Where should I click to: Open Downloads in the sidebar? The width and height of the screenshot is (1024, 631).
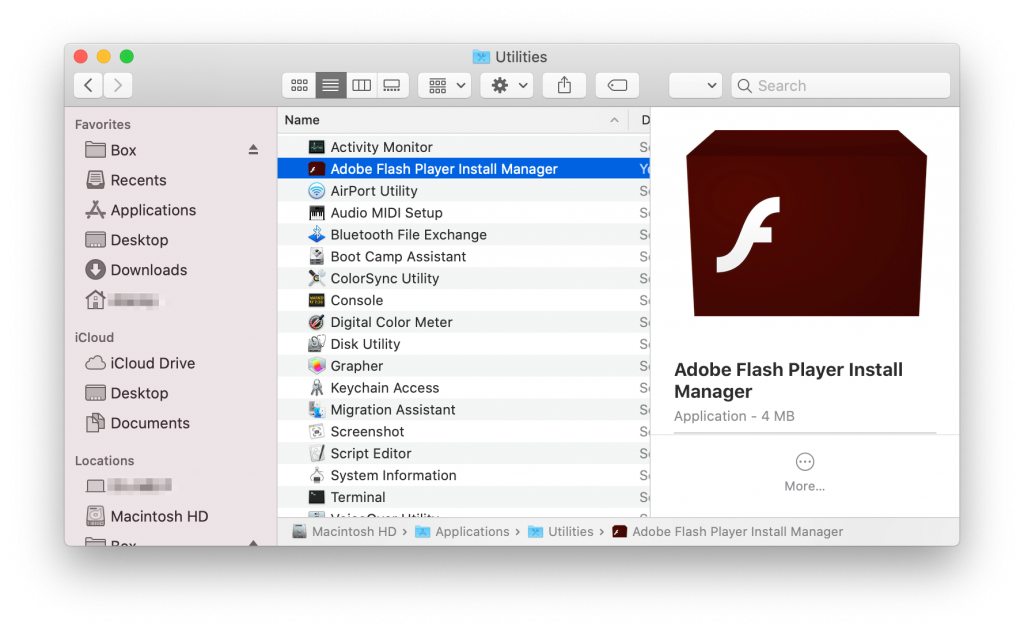[x=136, y=270]
